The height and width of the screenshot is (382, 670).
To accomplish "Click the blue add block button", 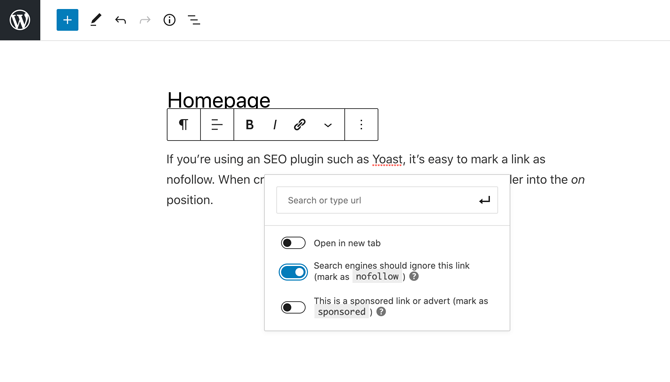I will tap(67, 20).
